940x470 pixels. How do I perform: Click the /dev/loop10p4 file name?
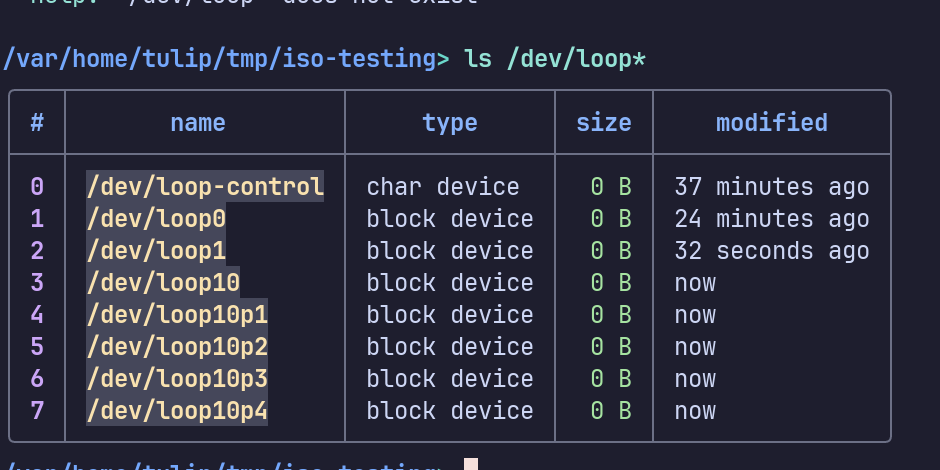click(177, 411)
